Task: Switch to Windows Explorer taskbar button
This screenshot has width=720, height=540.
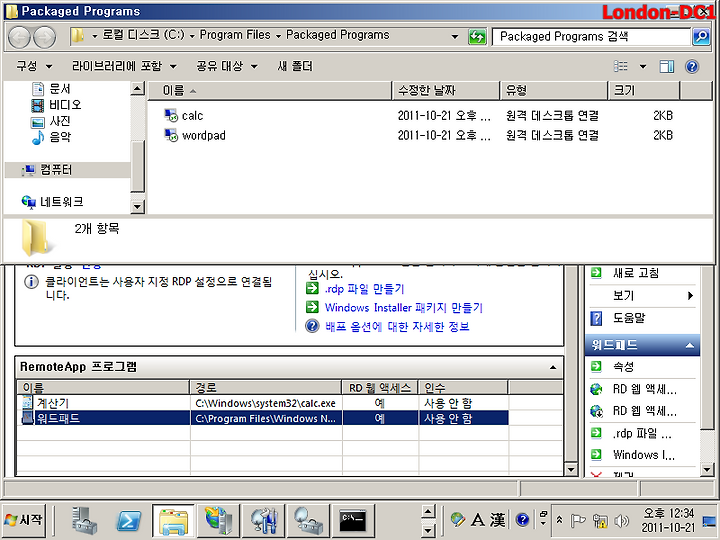Action: click(x=173, y=521)
